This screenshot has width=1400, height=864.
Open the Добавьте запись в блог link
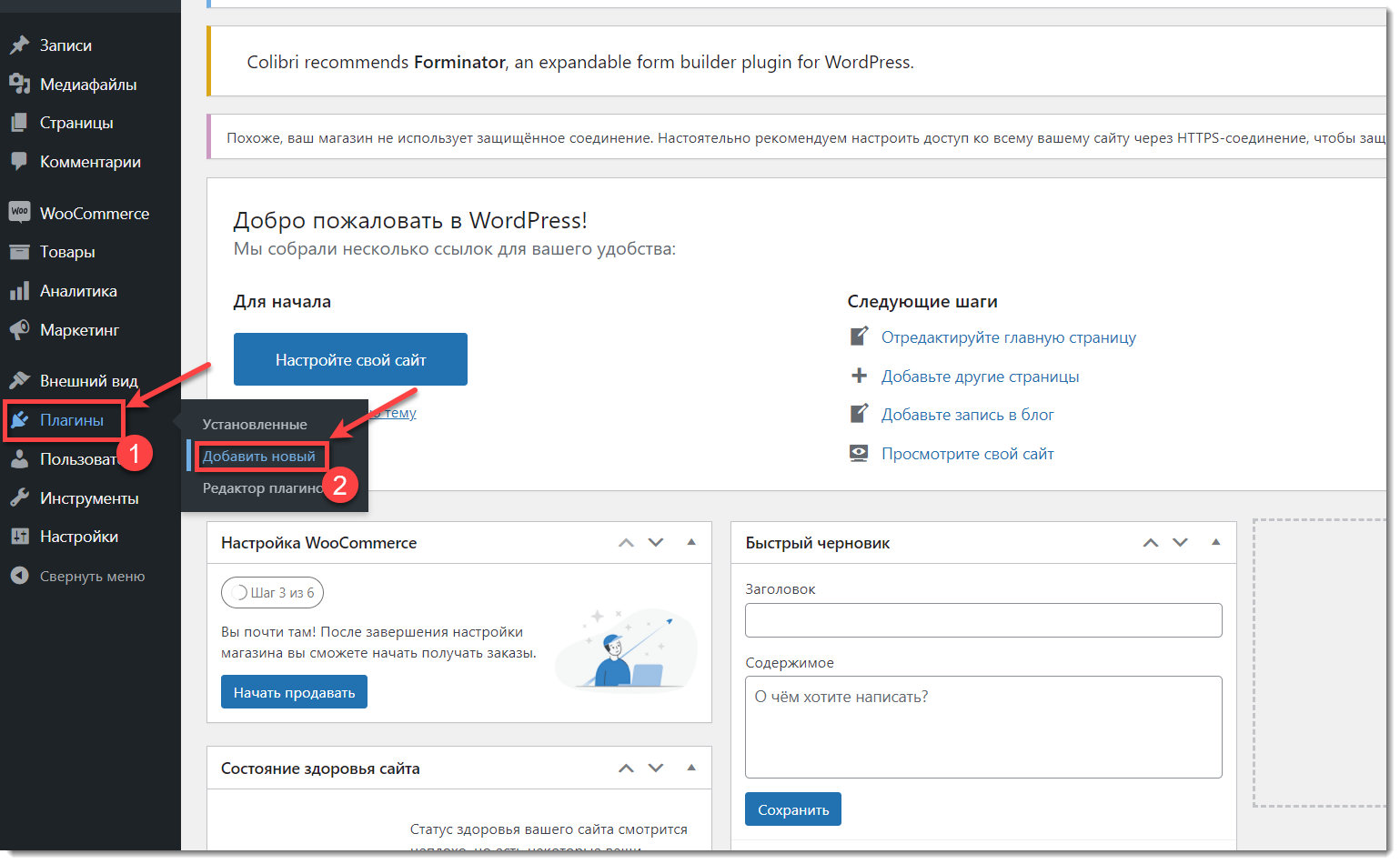pos(967,414)
